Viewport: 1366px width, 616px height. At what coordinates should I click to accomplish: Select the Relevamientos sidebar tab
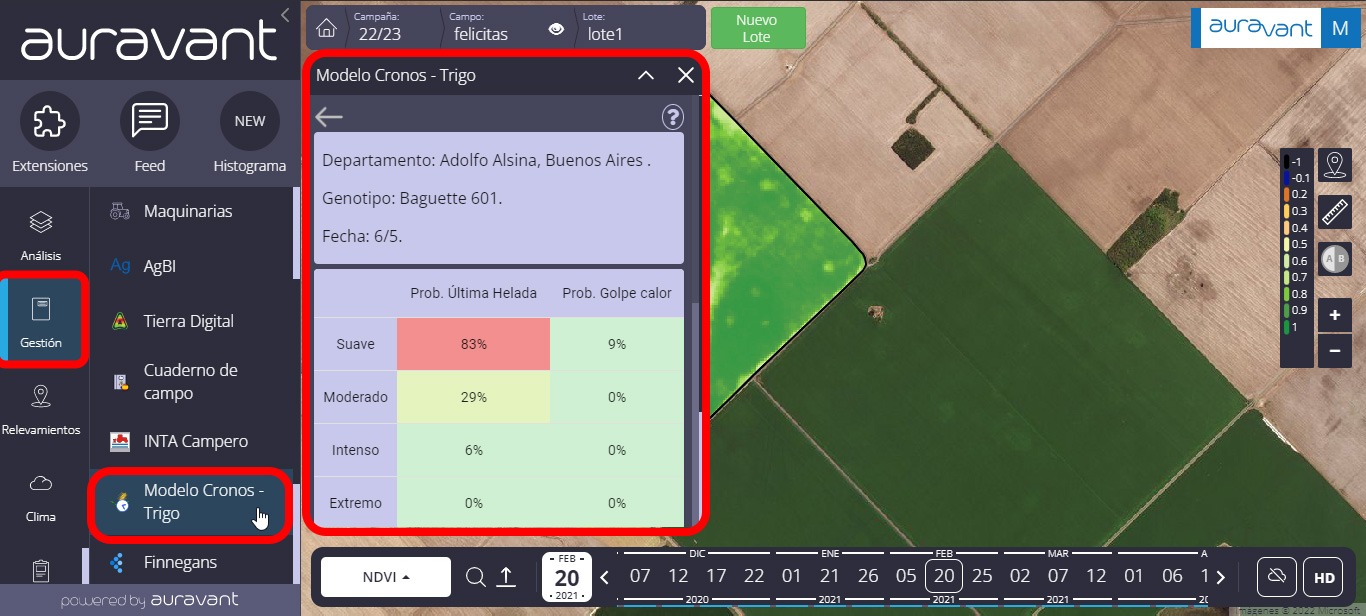click(x=41, y=410)
